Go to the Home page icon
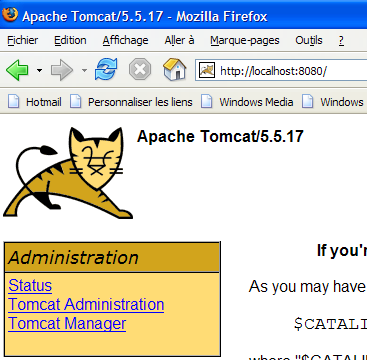Image resolution: width=367 pixels, height=360 pixels. click(x=175, y=69)
